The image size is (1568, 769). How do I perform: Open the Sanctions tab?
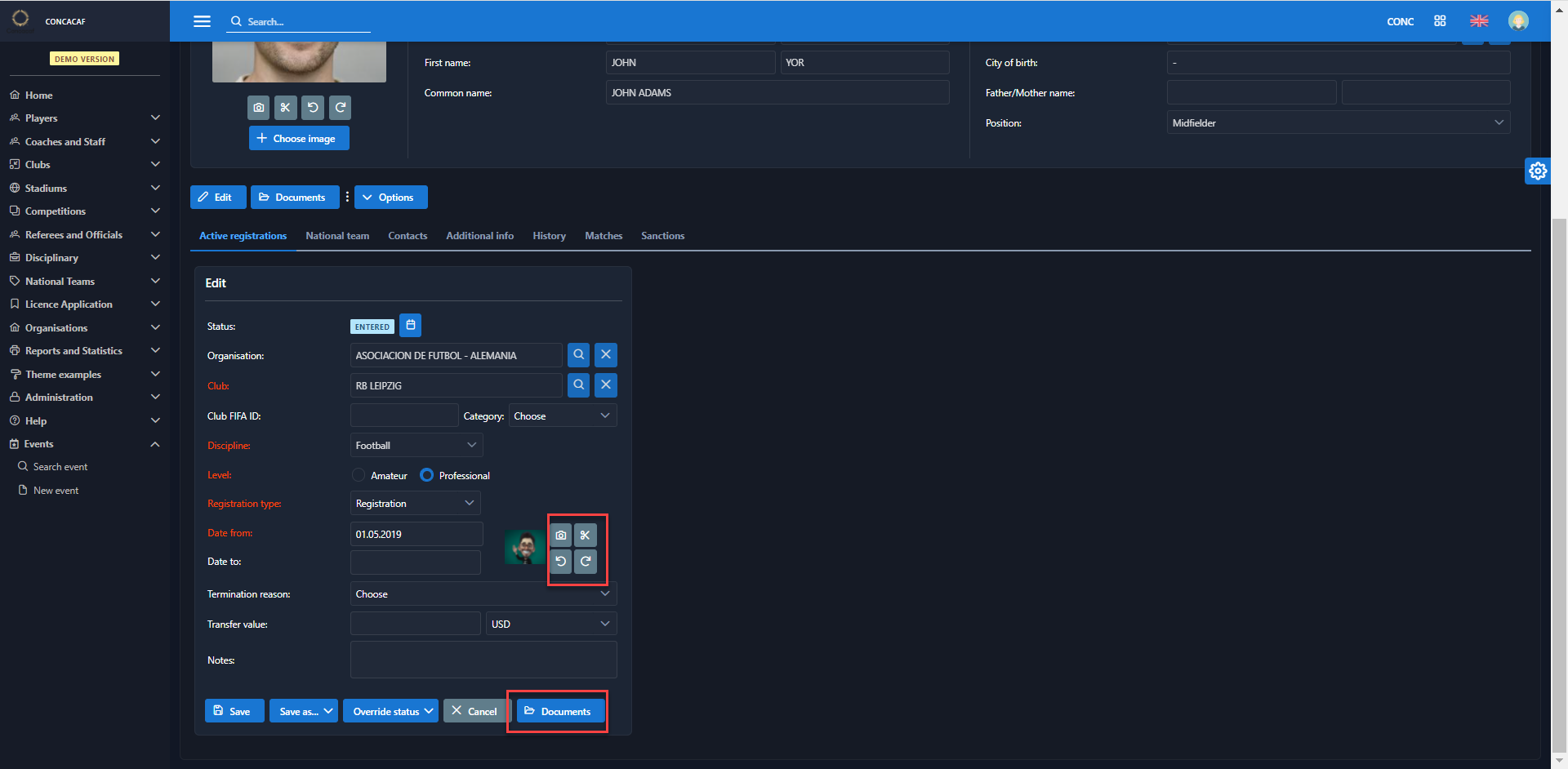[x=662, y=236]
